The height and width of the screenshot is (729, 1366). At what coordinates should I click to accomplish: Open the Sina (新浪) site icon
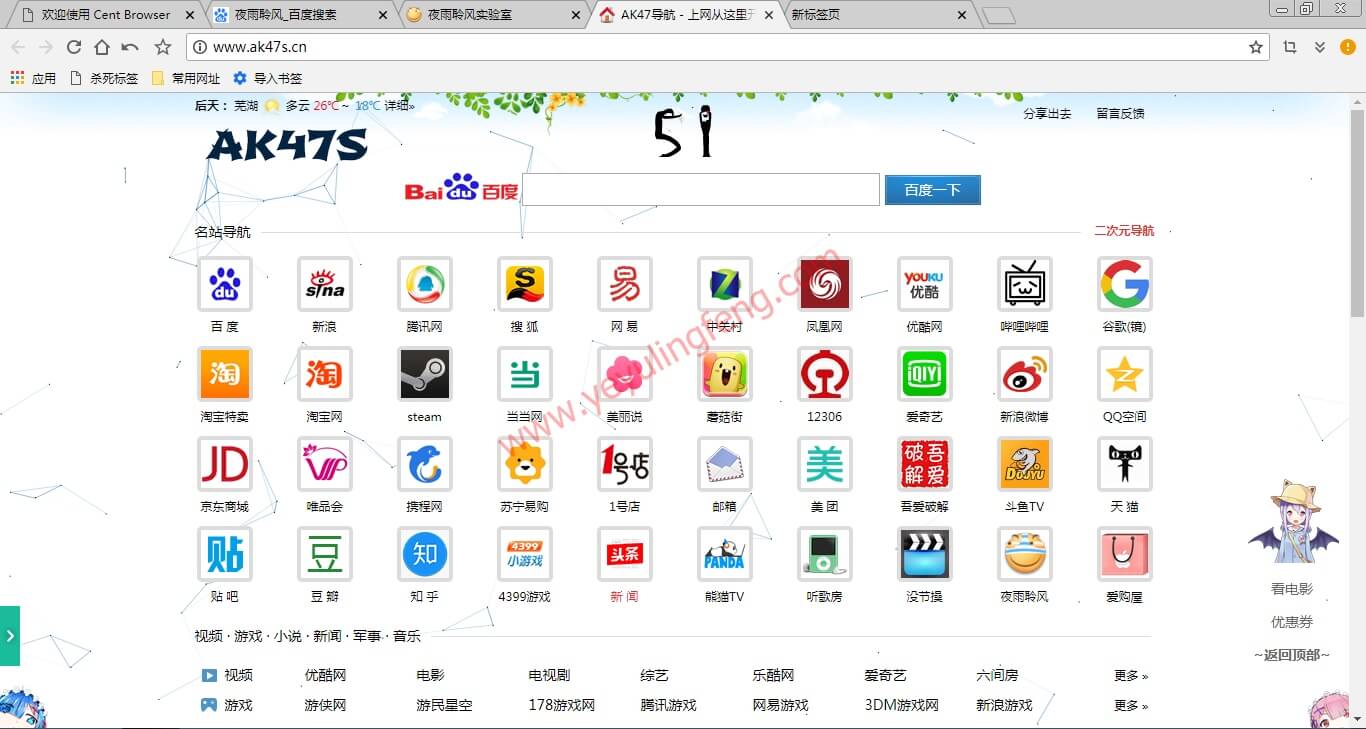pos(325,284)
